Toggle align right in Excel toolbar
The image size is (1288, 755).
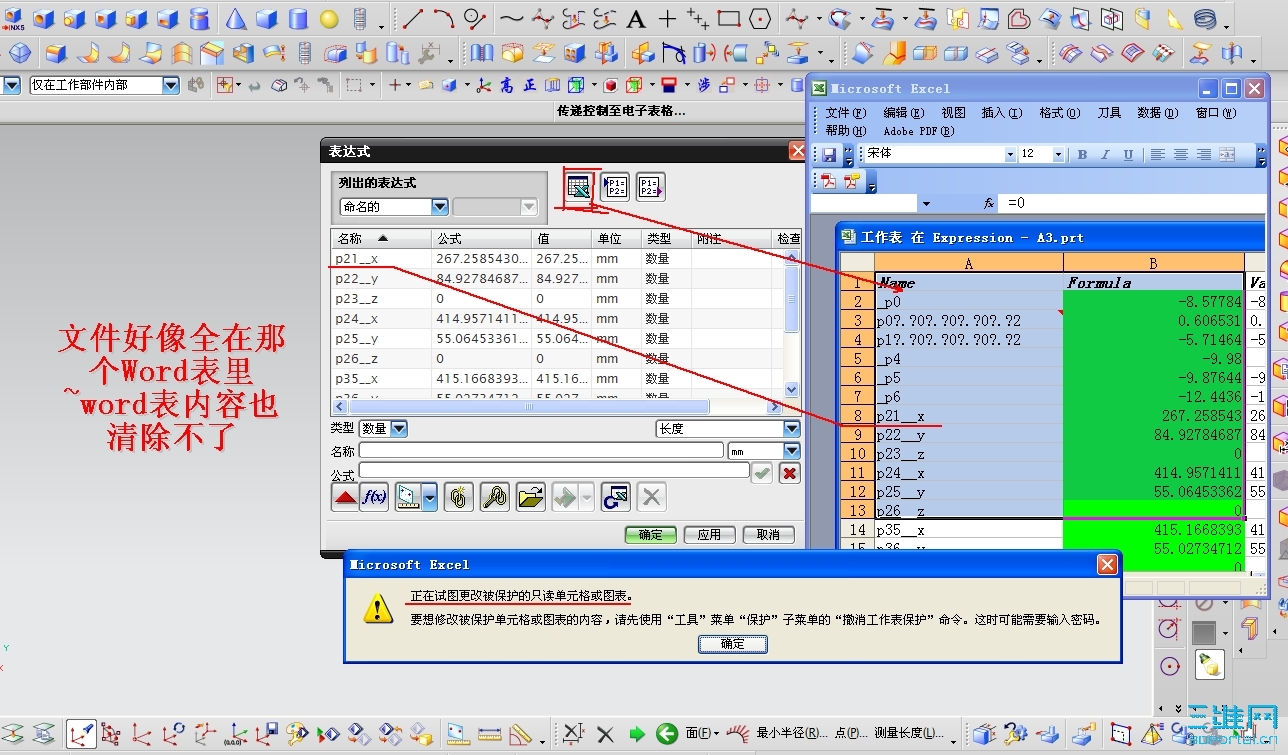click(x=1204, y=155)
